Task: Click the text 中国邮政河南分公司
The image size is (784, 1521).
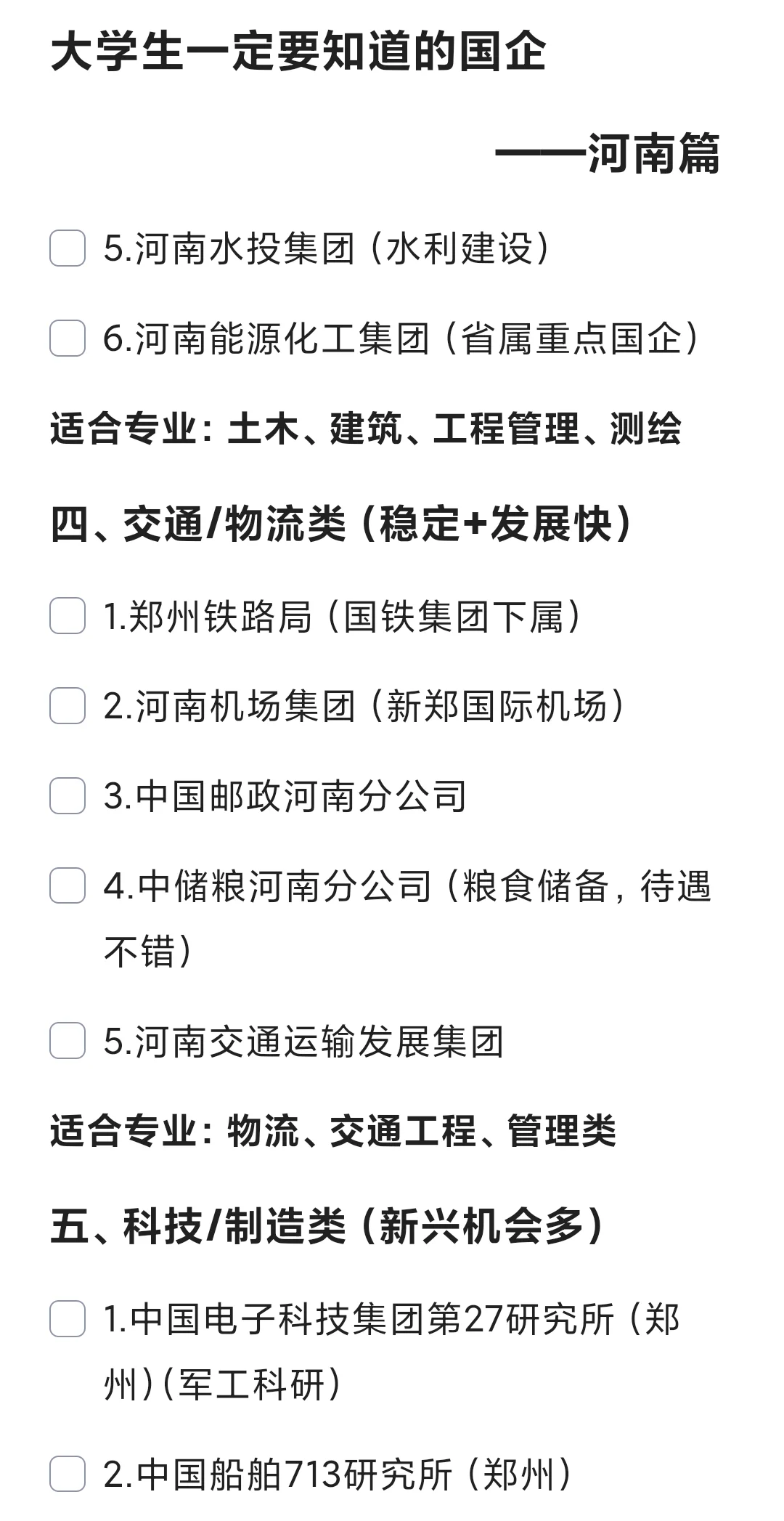Action: [x=285, y=795]
